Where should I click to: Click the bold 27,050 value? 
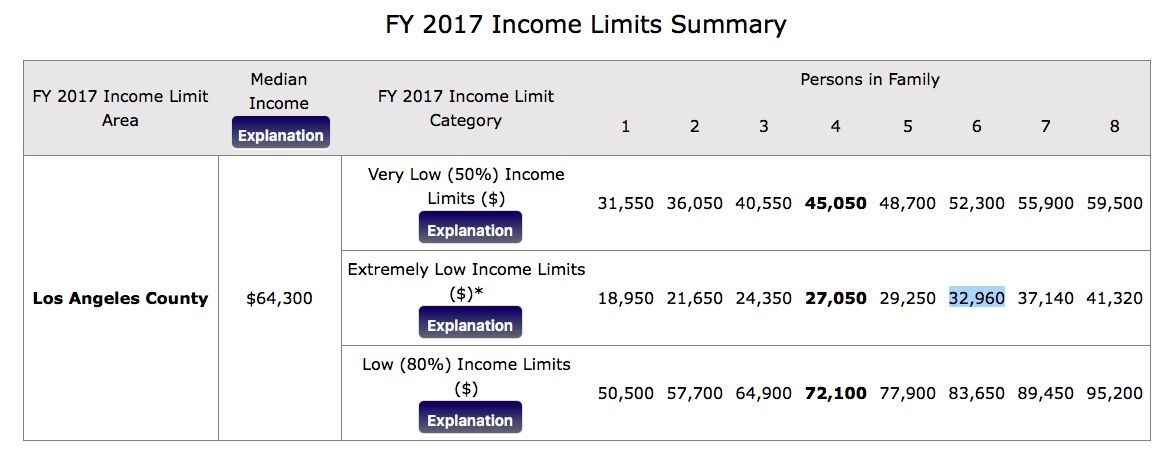835,298
